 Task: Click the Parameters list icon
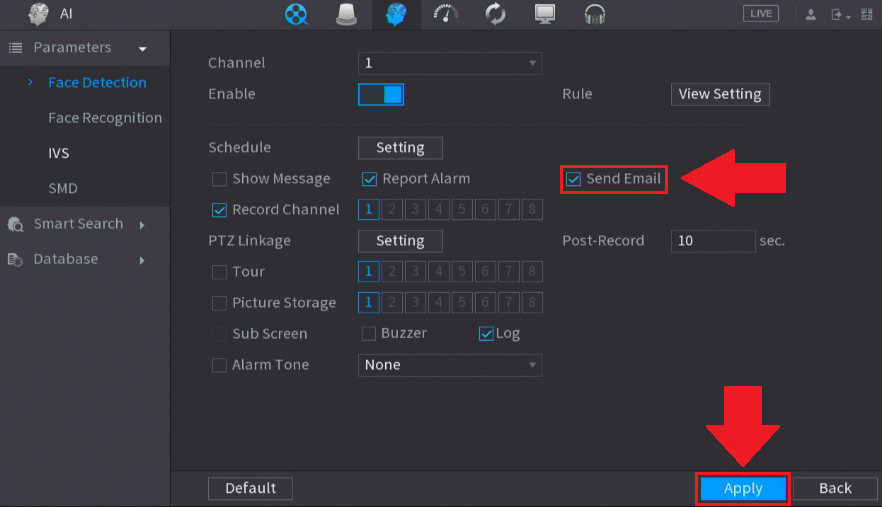pos(16,48)
